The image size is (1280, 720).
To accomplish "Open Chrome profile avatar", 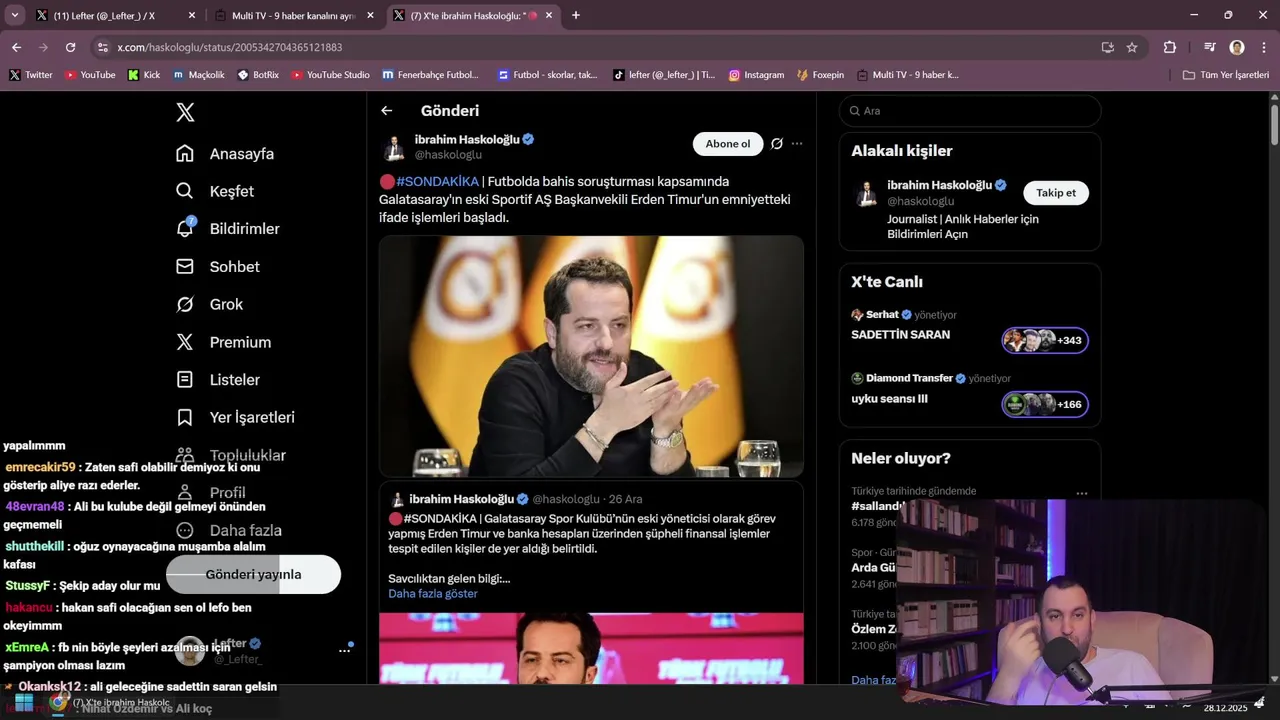I will click(x=1237, y=47).
